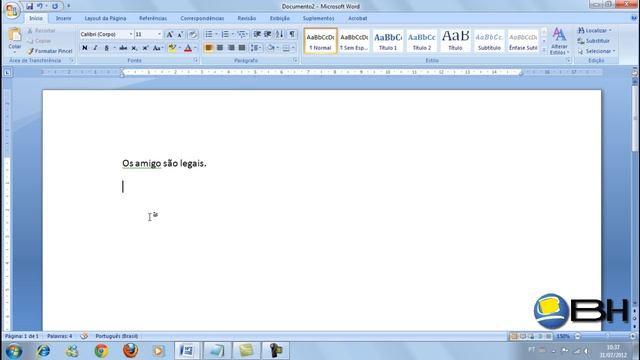Decrease paragraph indent

(257, 34)
